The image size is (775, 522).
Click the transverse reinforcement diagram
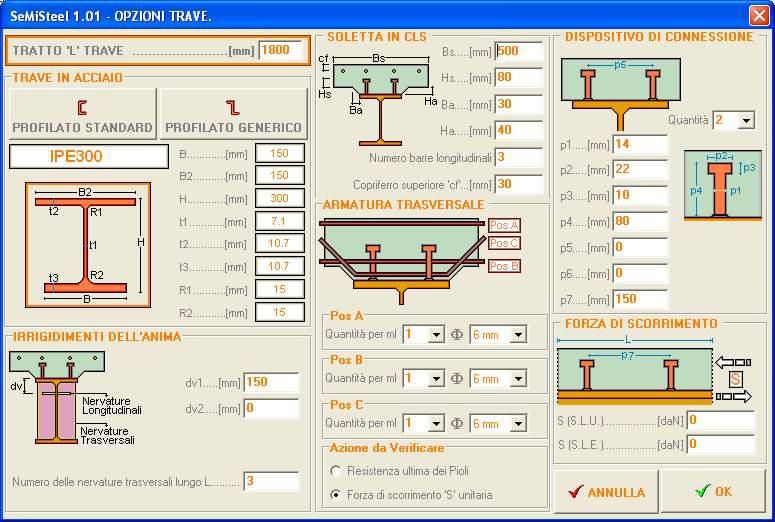400,258
